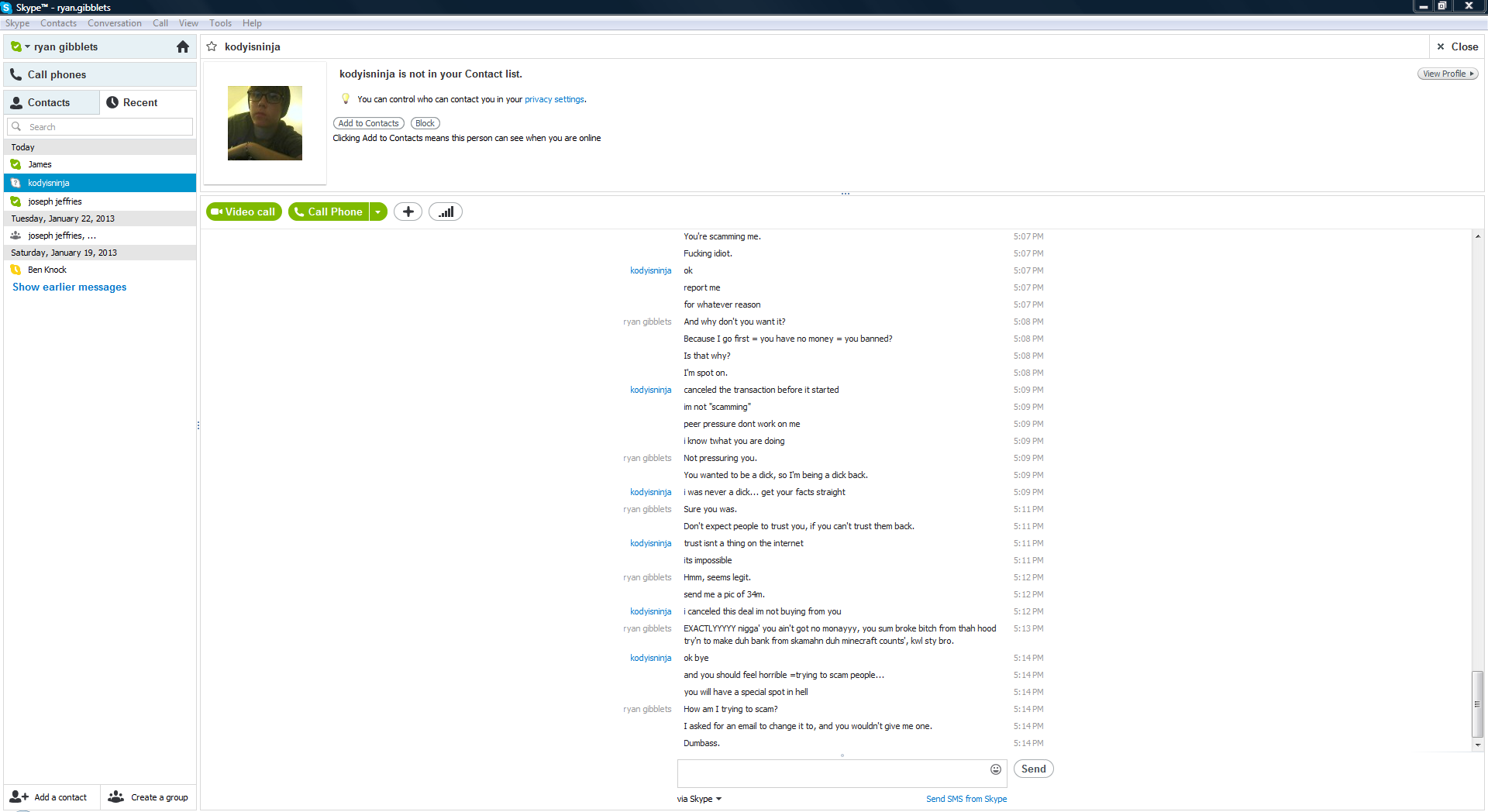
Task: Click the 5:13 PM timestamp
Action: coord(1028,628)
